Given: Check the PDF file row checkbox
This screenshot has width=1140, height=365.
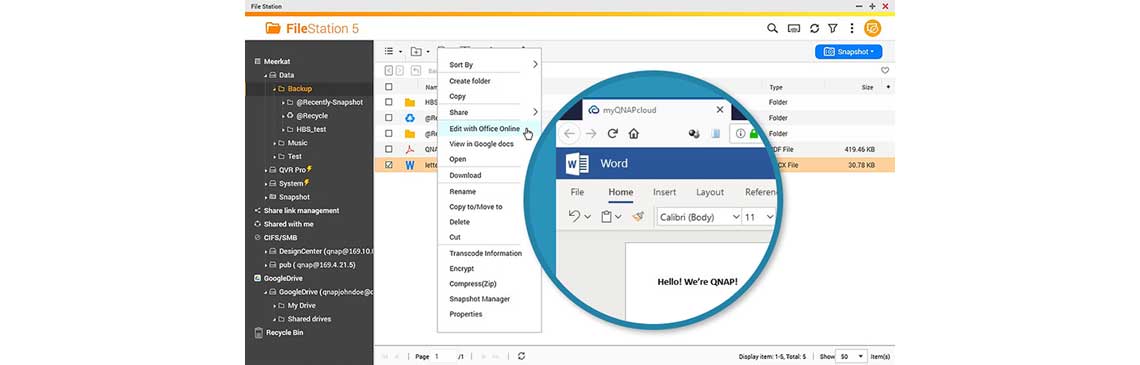Looking at the screenshot, I should click(x=389, y=149).
